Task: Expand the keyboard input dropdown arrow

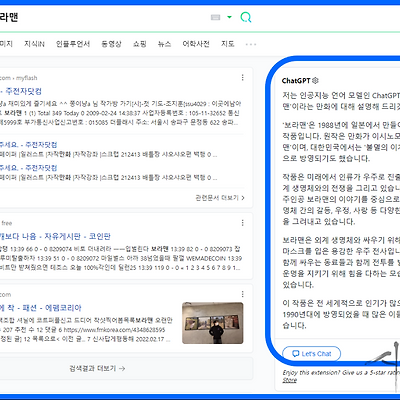Action: [x=229, y=17]
